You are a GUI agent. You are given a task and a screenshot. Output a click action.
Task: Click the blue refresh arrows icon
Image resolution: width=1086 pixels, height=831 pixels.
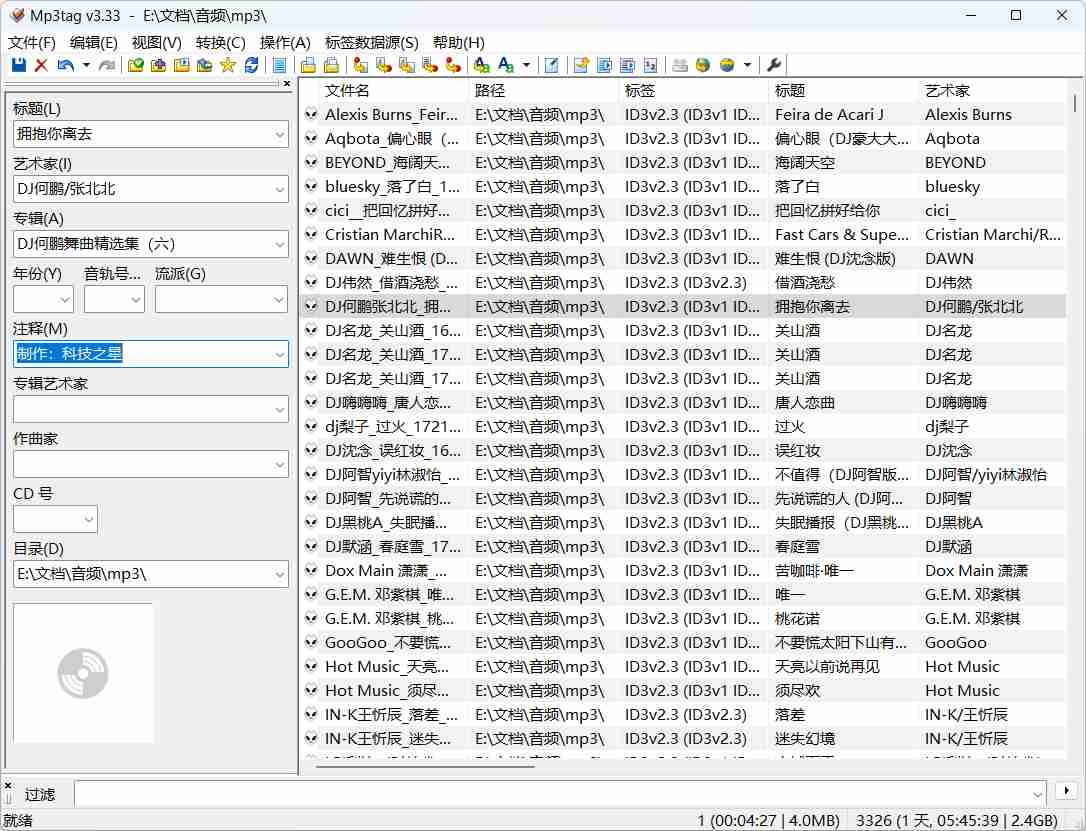[x=251, y=65]
